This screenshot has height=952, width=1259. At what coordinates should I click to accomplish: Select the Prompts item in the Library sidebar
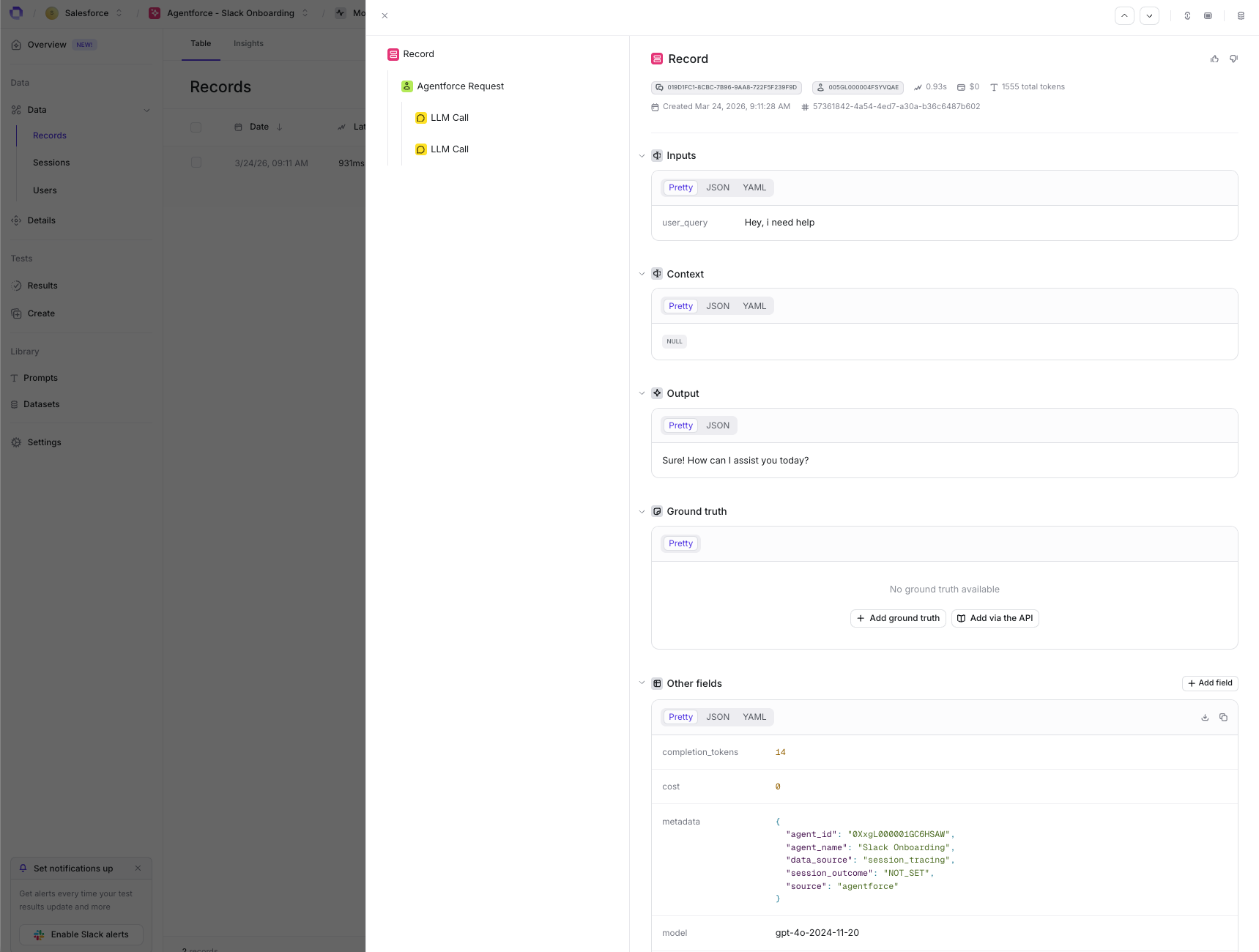click(41, 378)
